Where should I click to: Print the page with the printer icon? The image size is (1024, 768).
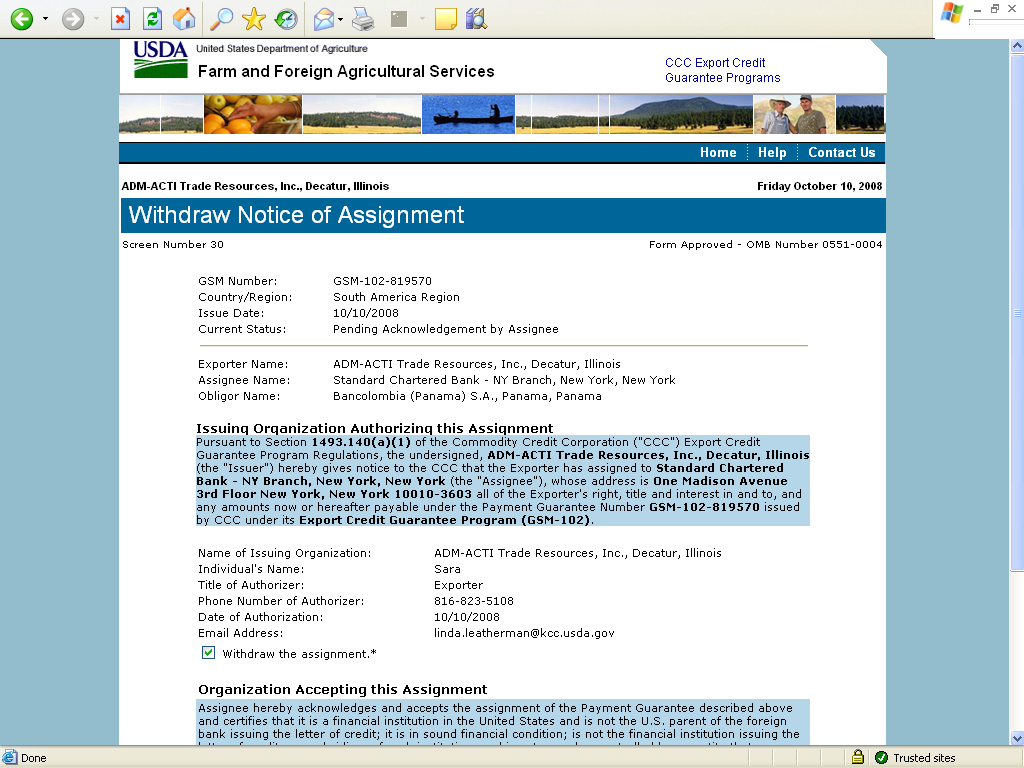coord(363,19)
